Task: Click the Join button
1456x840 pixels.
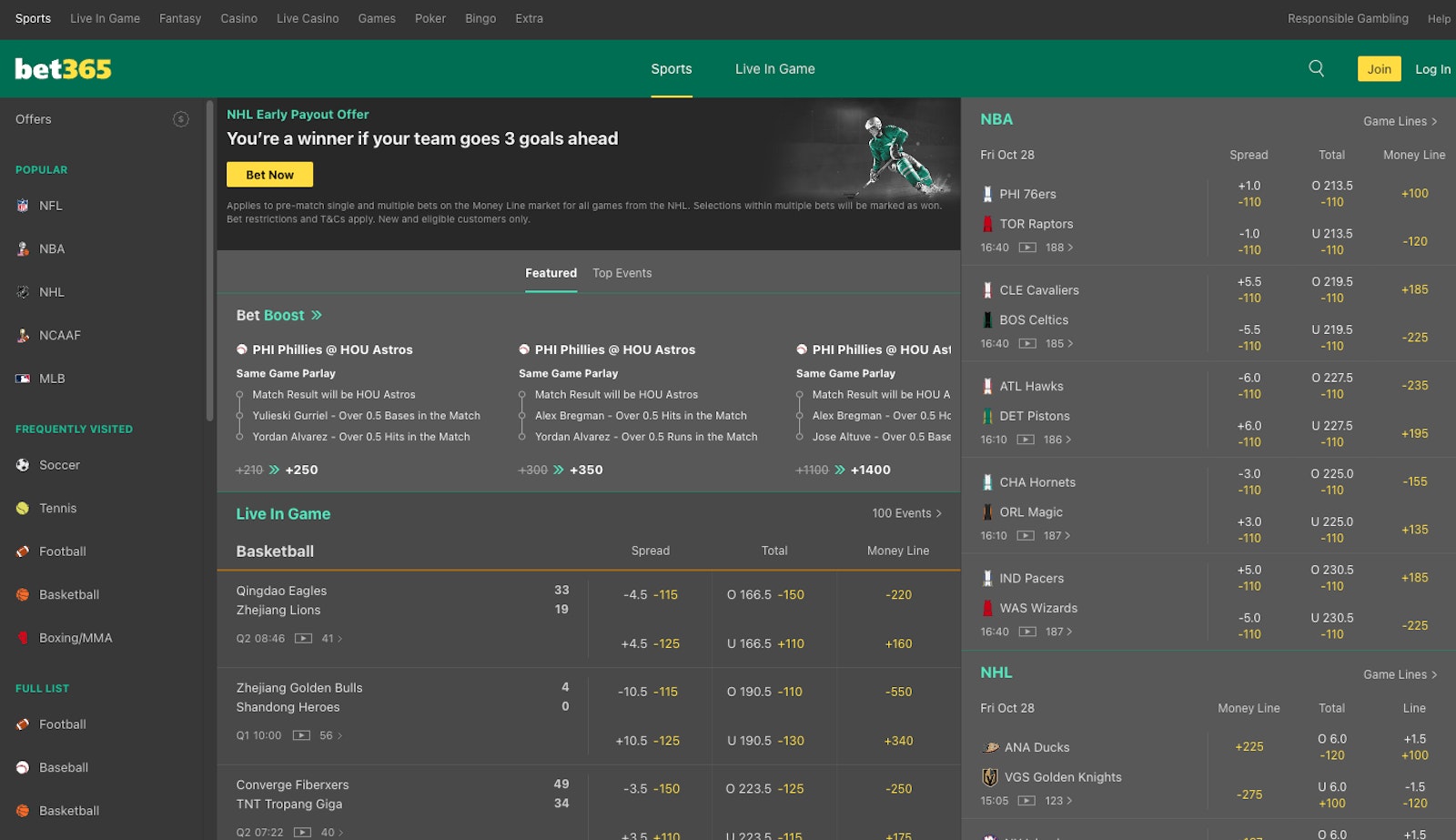Action: point(1380,68)
